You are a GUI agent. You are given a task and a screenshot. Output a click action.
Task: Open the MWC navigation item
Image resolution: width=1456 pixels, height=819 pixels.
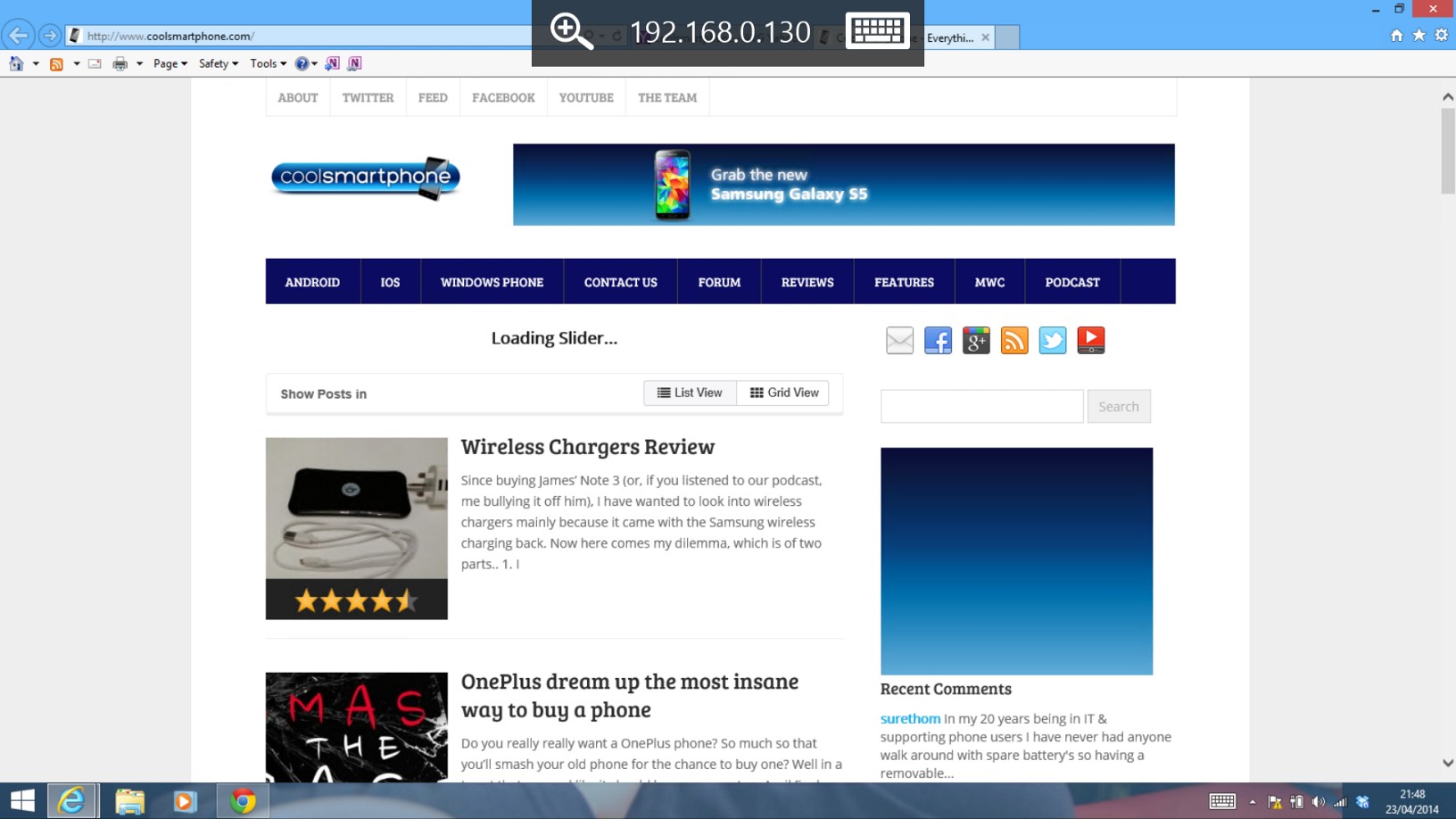point(989,282)
